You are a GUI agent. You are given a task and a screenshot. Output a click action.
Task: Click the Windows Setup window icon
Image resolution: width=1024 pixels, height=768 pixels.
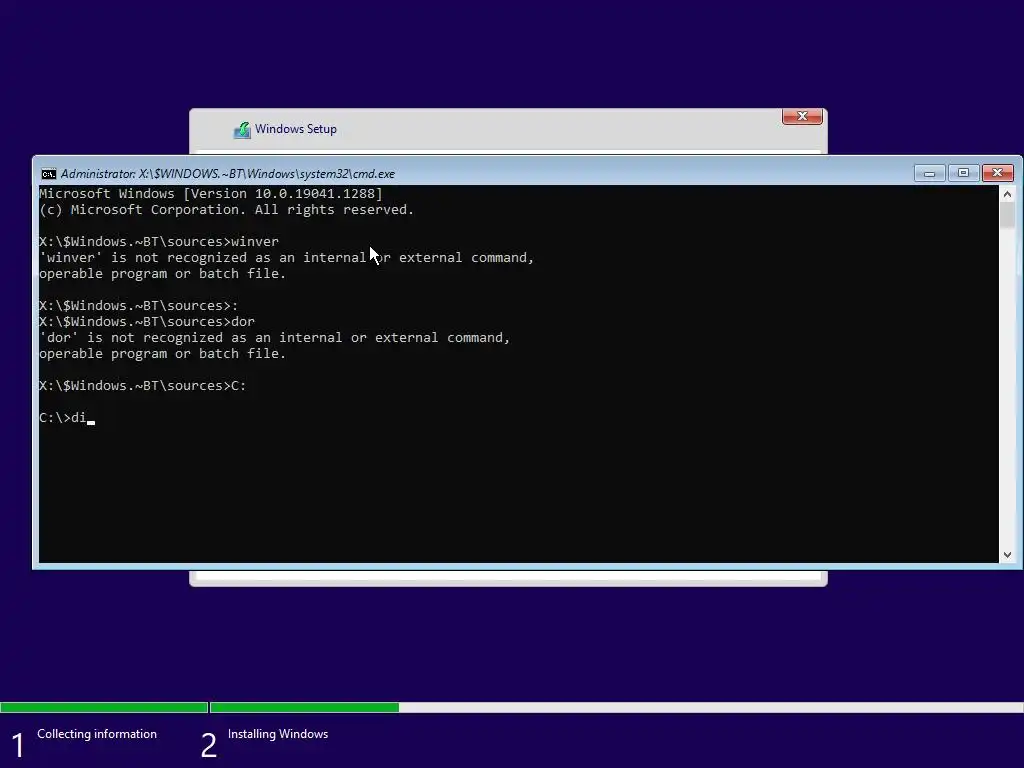[242, 130]
